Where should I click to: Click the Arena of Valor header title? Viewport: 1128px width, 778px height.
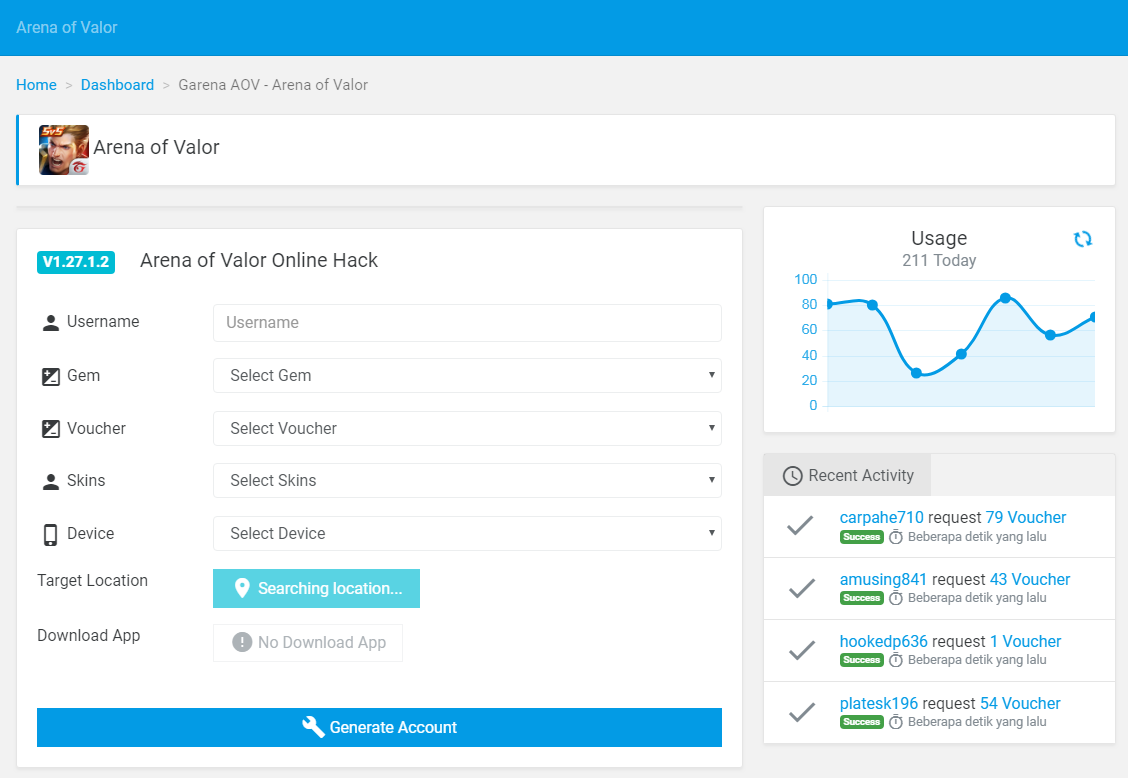(66, 27)
